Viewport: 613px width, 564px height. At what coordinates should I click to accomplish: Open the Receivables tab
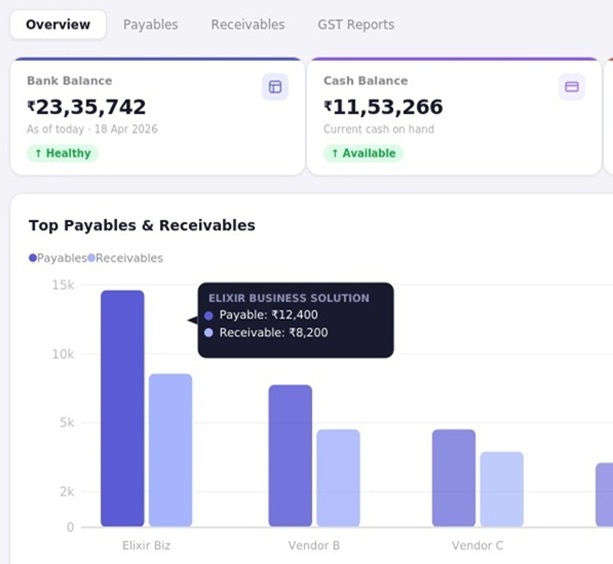pos(248,25)
